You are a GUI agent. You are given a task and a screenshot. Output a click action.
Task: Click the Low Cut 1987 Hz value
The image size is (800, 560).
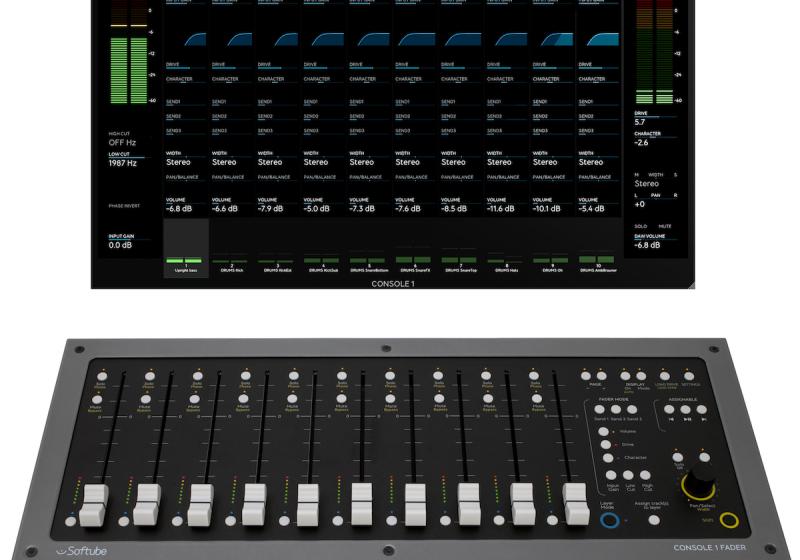pos(122,163)
